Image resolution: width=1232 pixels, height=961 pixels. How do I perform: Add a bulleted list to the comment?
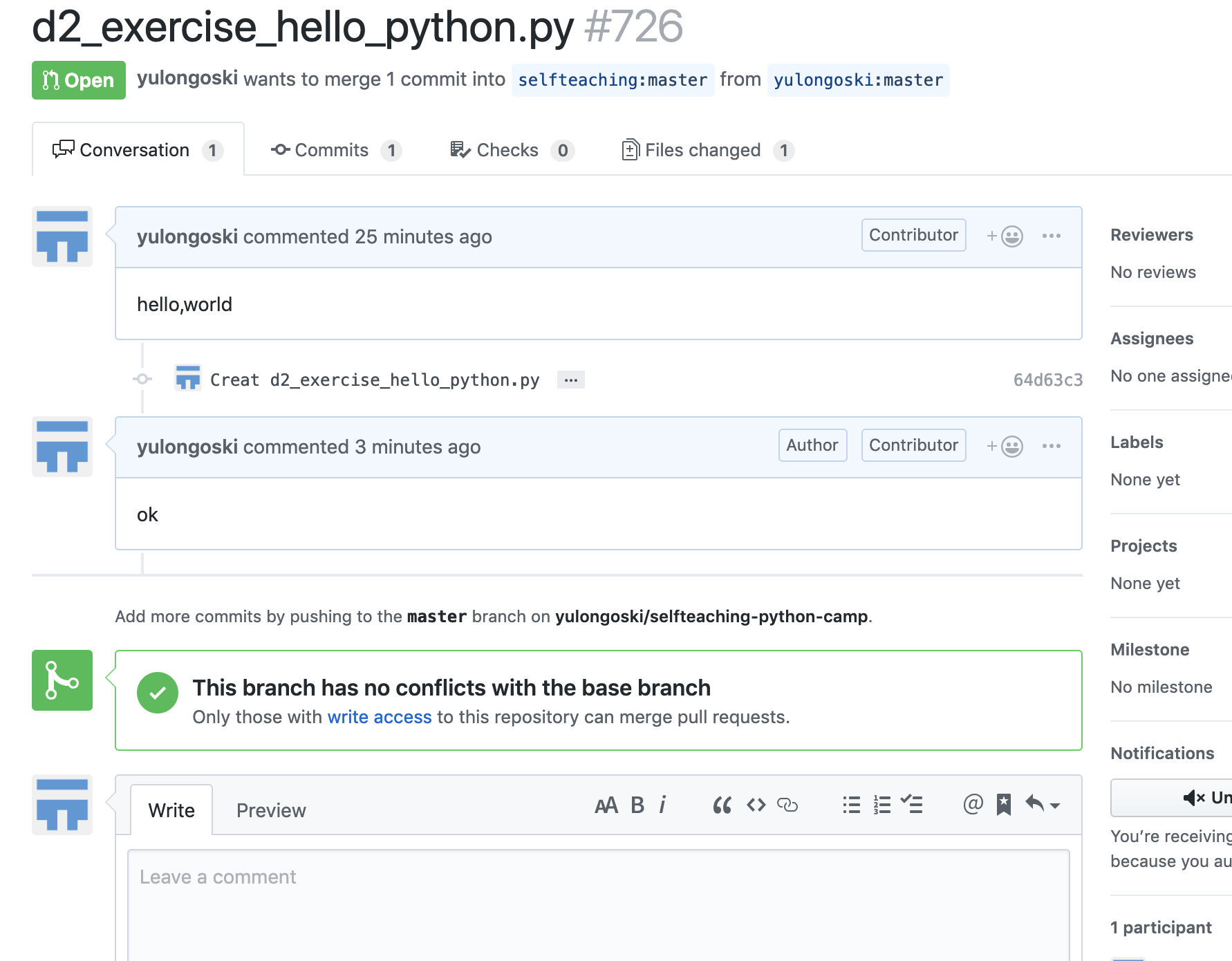pos(850,805)
